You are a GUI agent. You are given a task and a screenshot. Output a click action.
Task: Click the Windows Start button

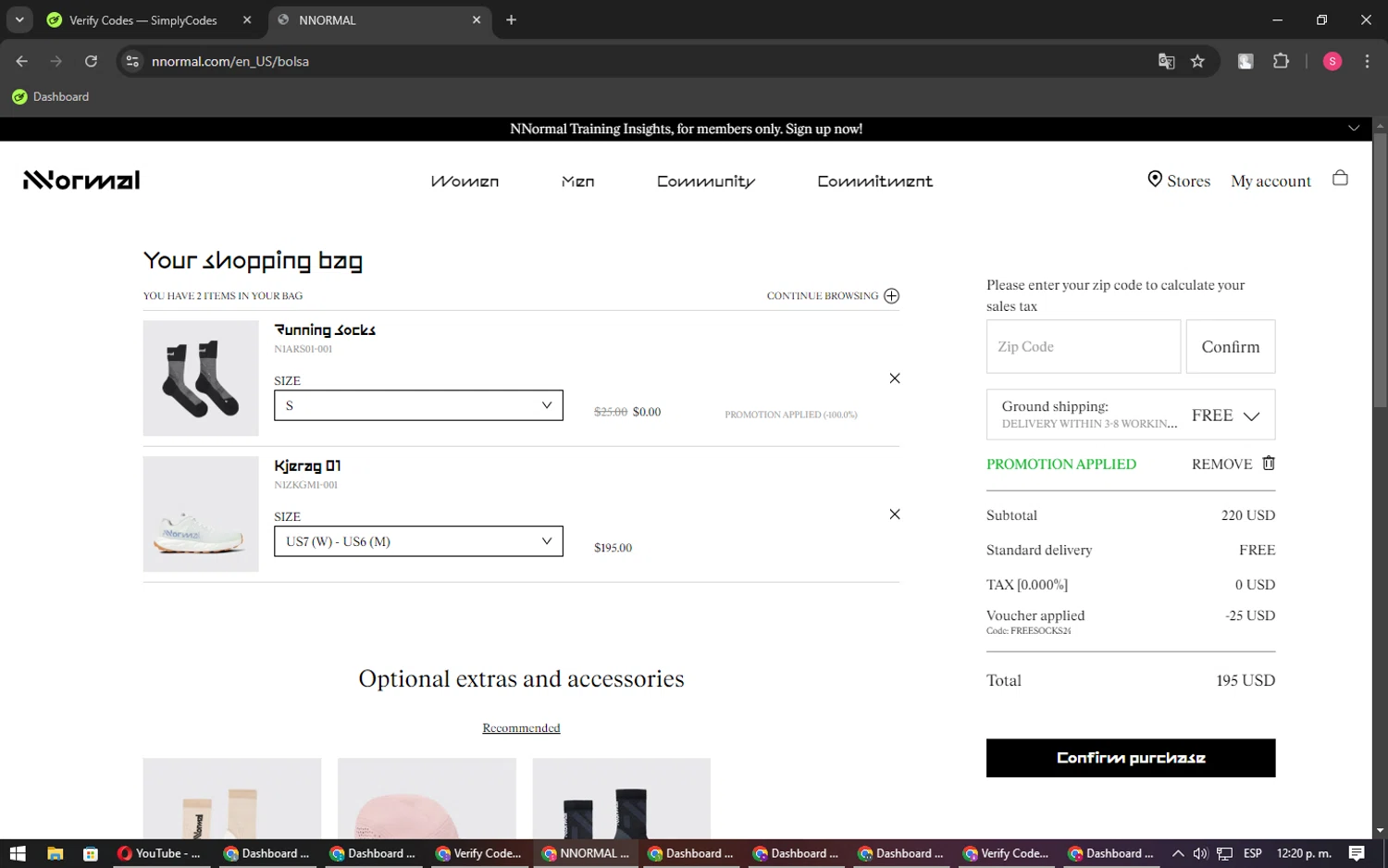point(18,853)
